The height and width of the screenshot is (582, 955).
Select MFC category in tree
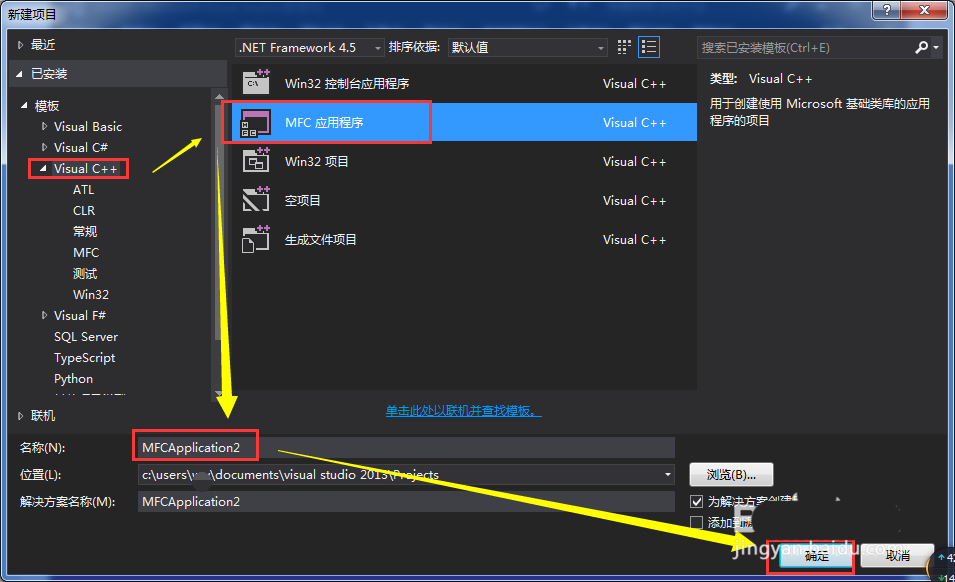click(86, 253)
